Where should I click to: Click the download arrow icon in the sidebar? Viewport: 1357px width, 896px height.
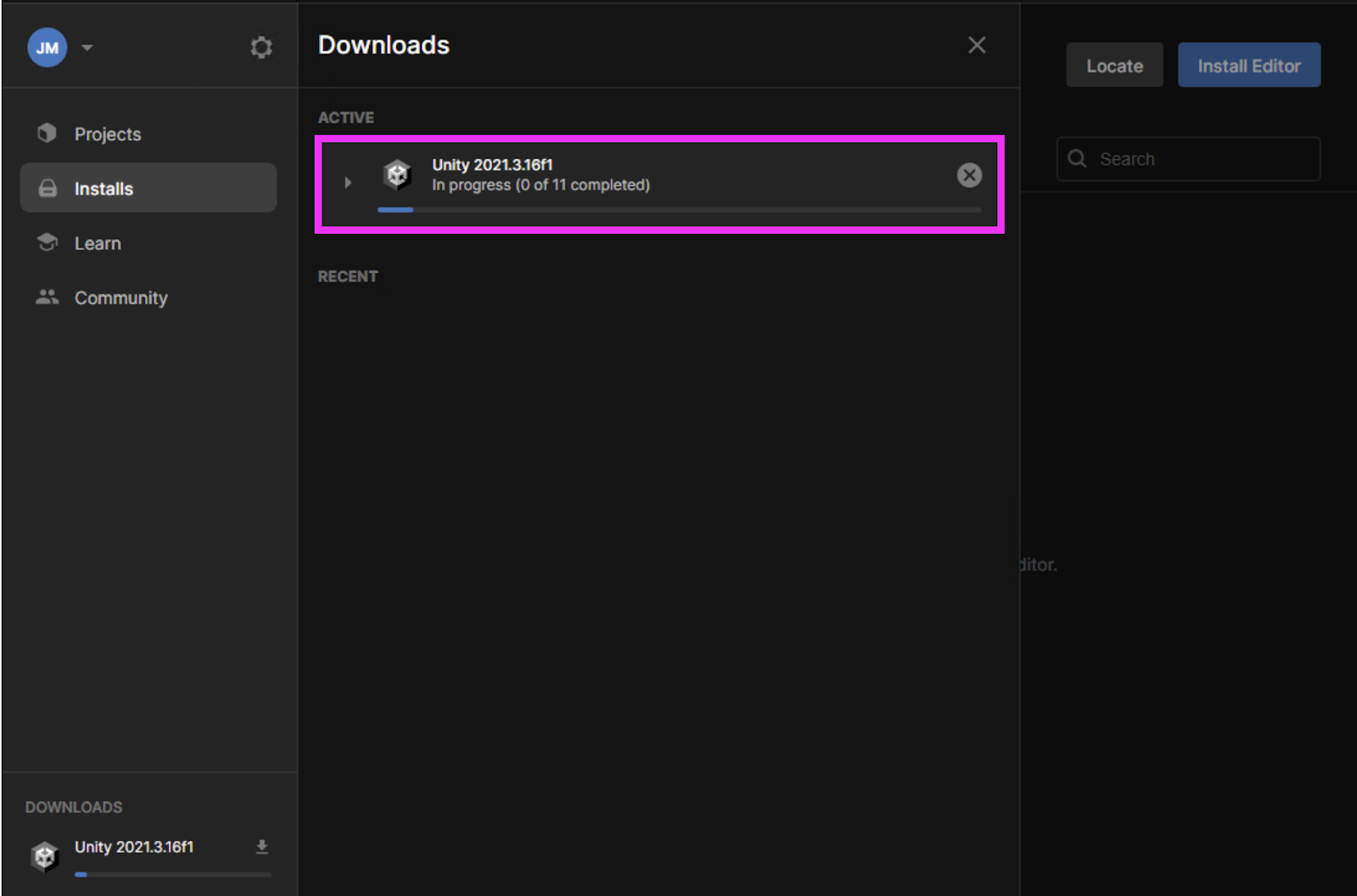tap(262, 846)
